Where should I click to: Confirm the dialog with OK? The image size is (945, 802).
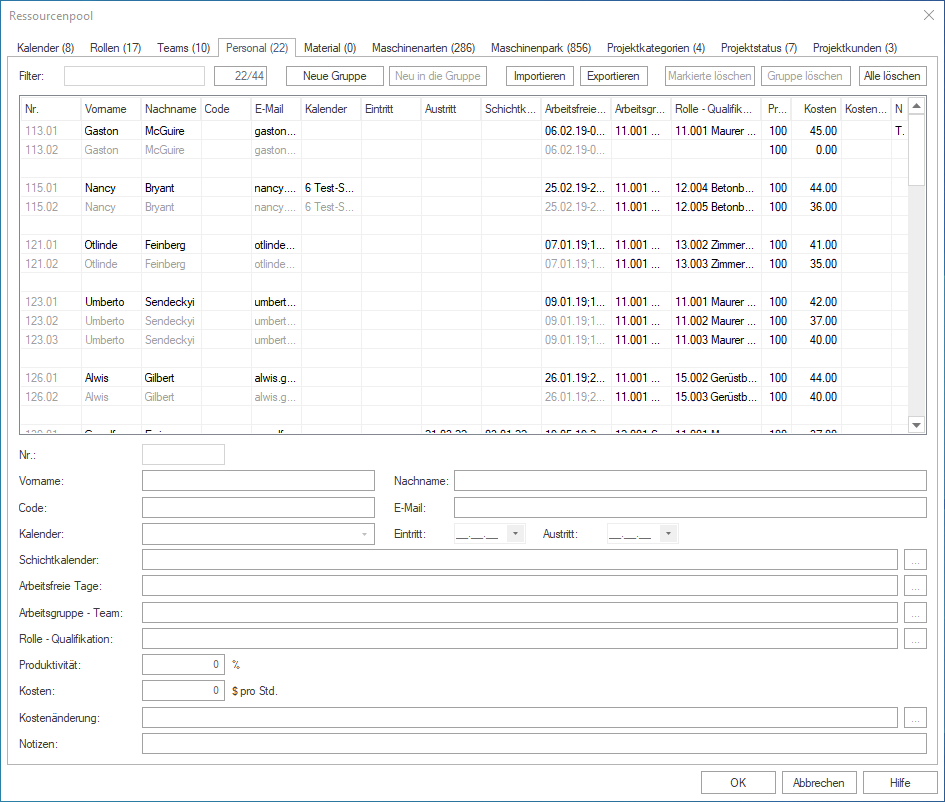point(738,782)
